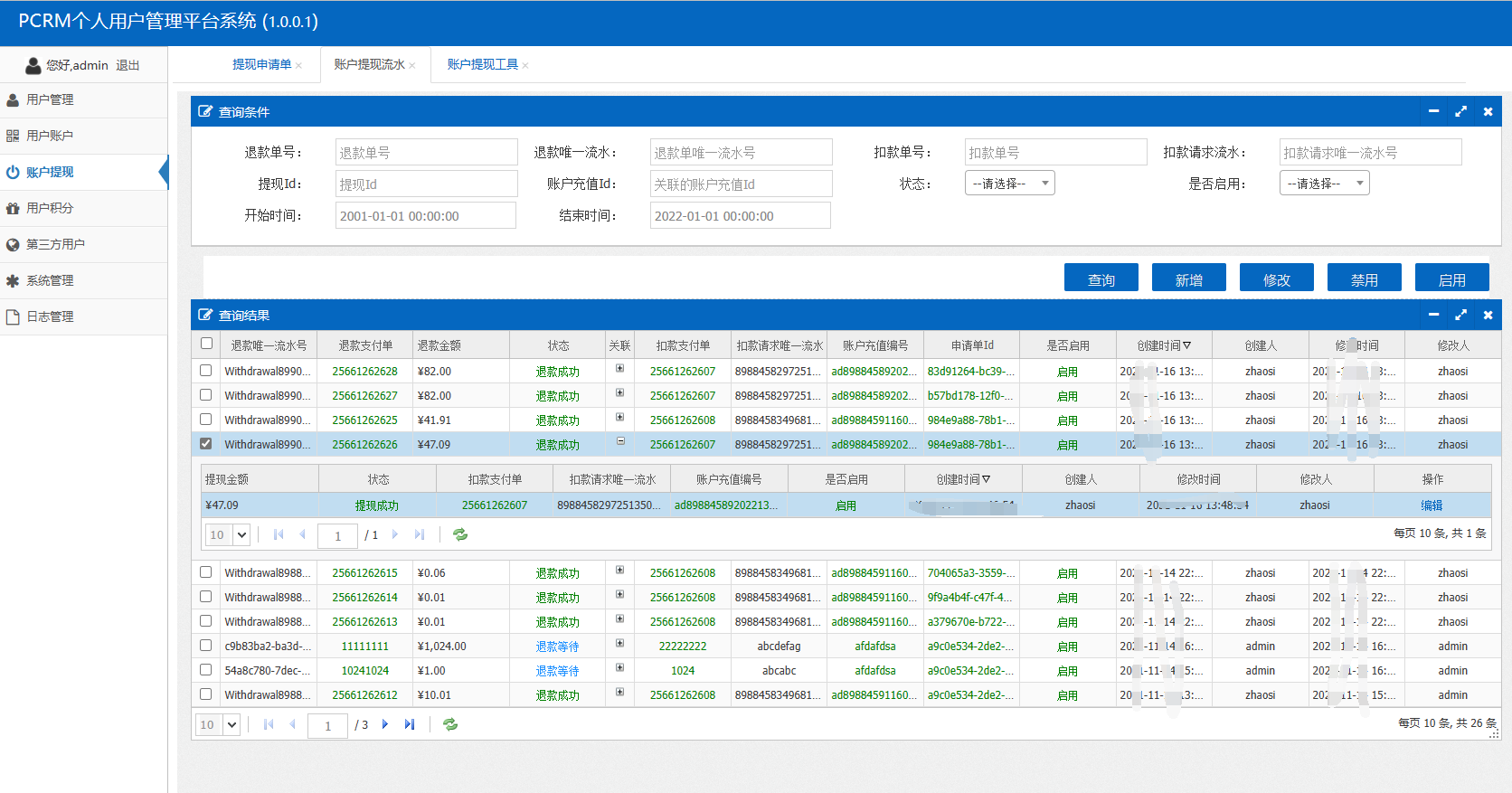The image size is (1512, 793).
Task: Open 用户积分 in the sidebar menu
Action: pyautogui.click(x=50, y=208)
